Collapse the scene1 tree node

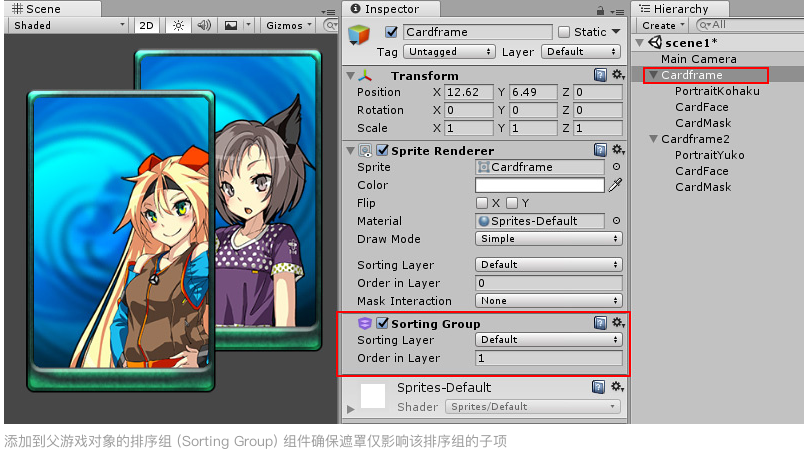640,43
